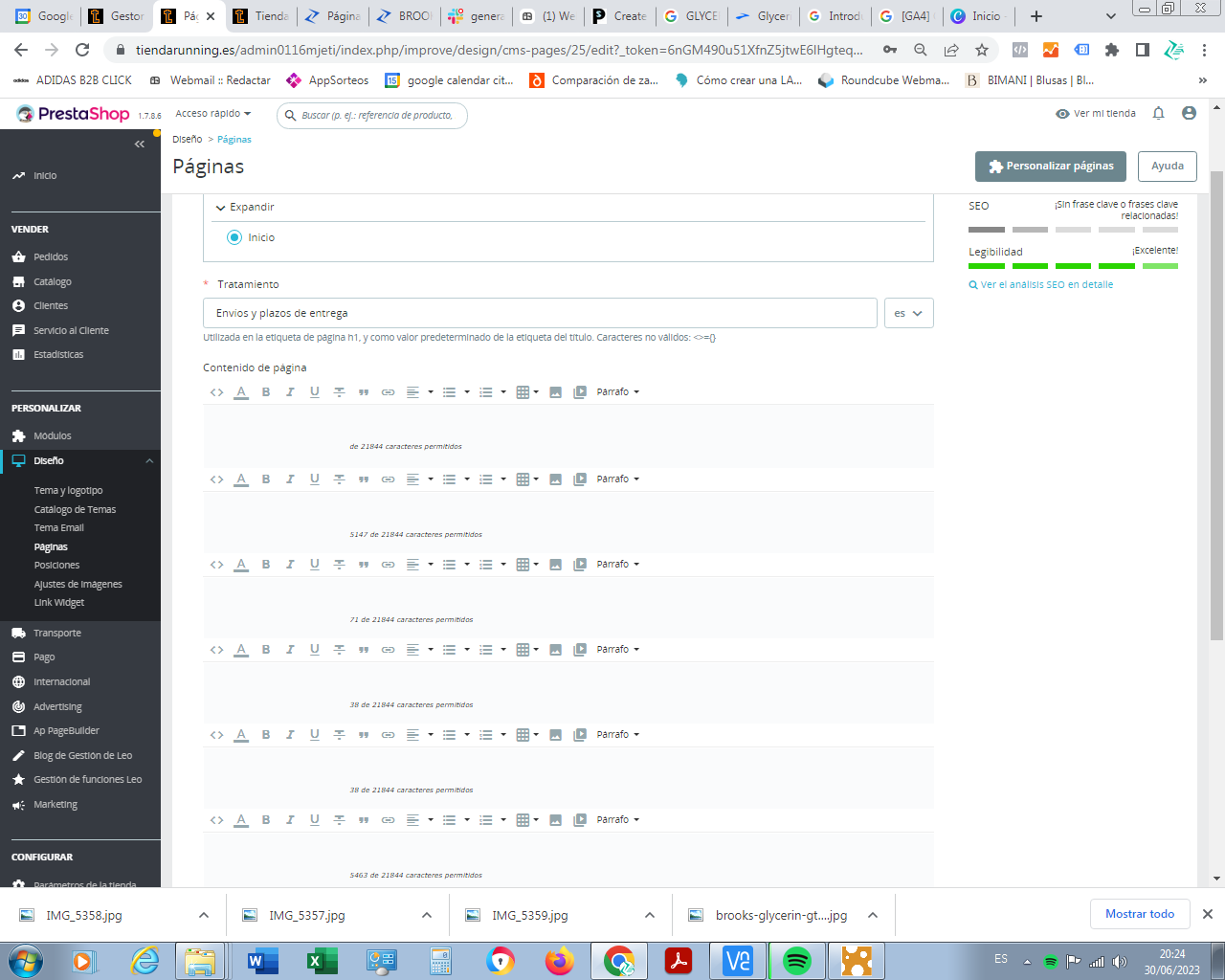The width and height of the screenshot is (1225, 980).
Task: Click Insert link in toolbar above 5147-character counter
Action: tap(388, 479)
